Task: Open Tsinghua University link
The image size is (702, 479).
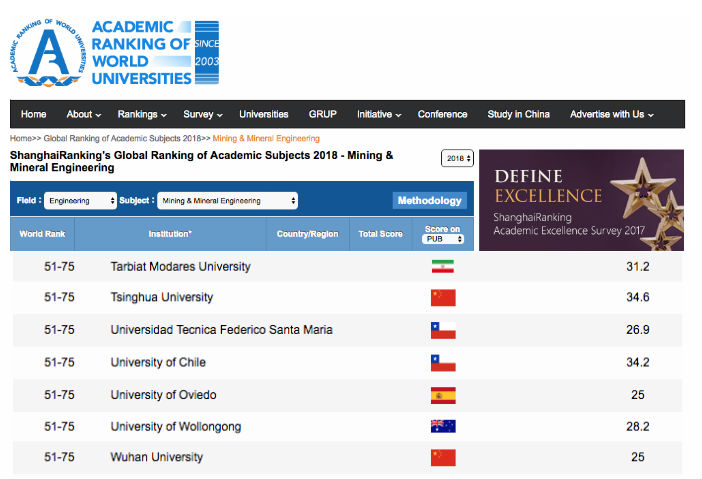Action: point(162,297)
